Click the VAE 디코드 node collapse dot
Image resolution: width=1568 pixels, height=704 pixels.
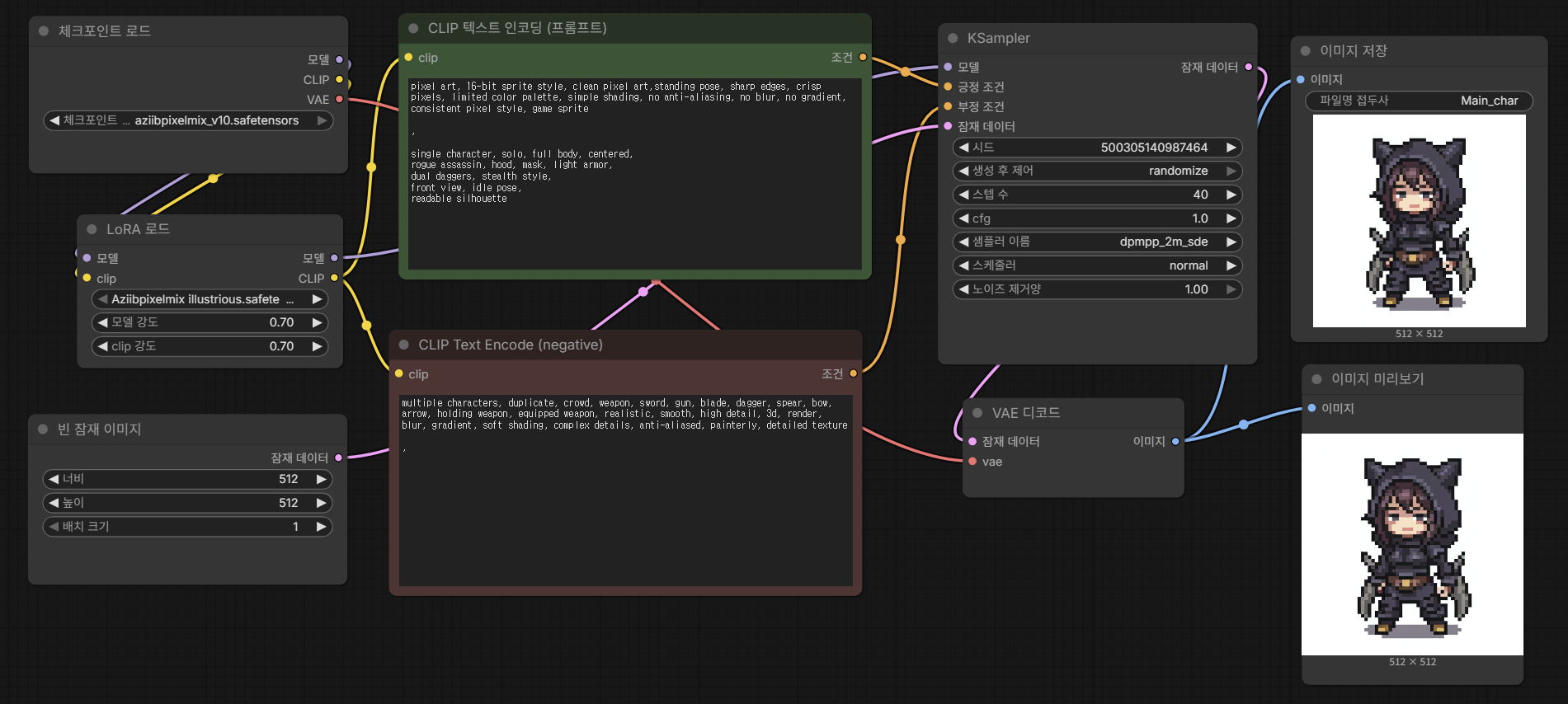977,413
